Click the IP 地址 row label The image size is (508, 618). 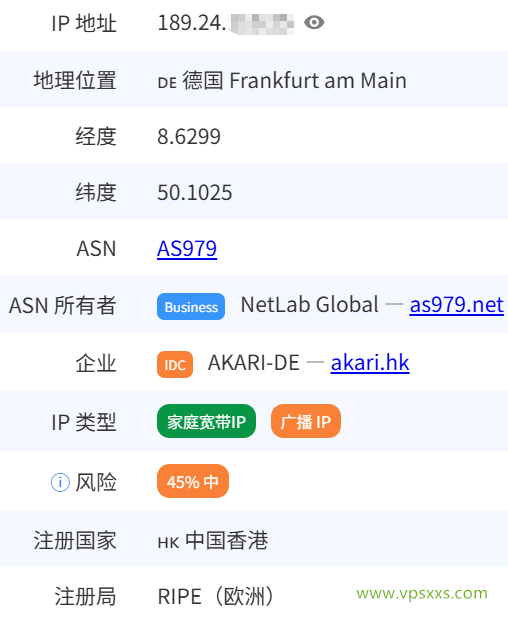[x=84, y=23]
